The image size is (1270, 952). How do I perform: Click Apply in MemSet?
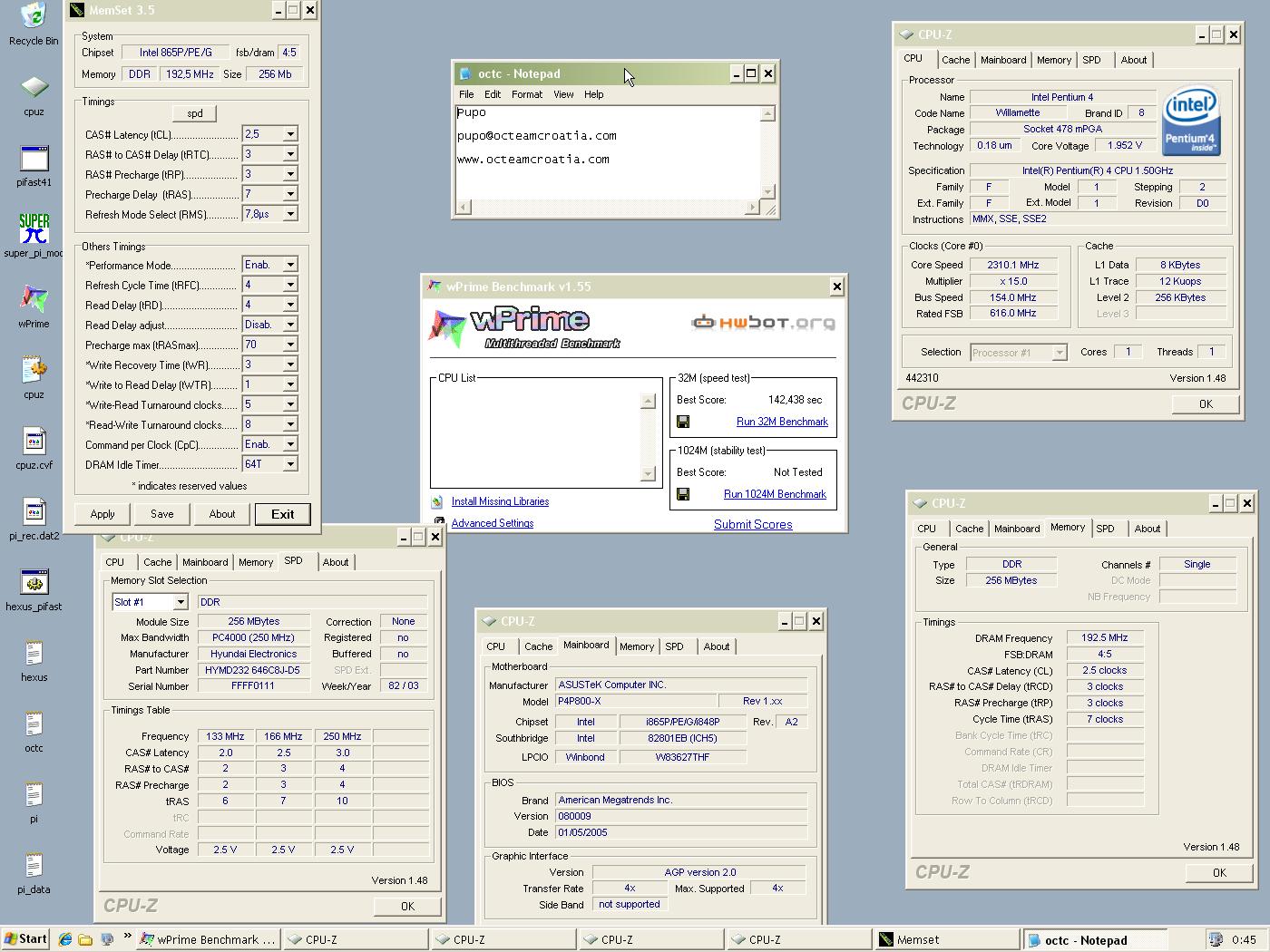pyautogui.click(x=103, y=514)
